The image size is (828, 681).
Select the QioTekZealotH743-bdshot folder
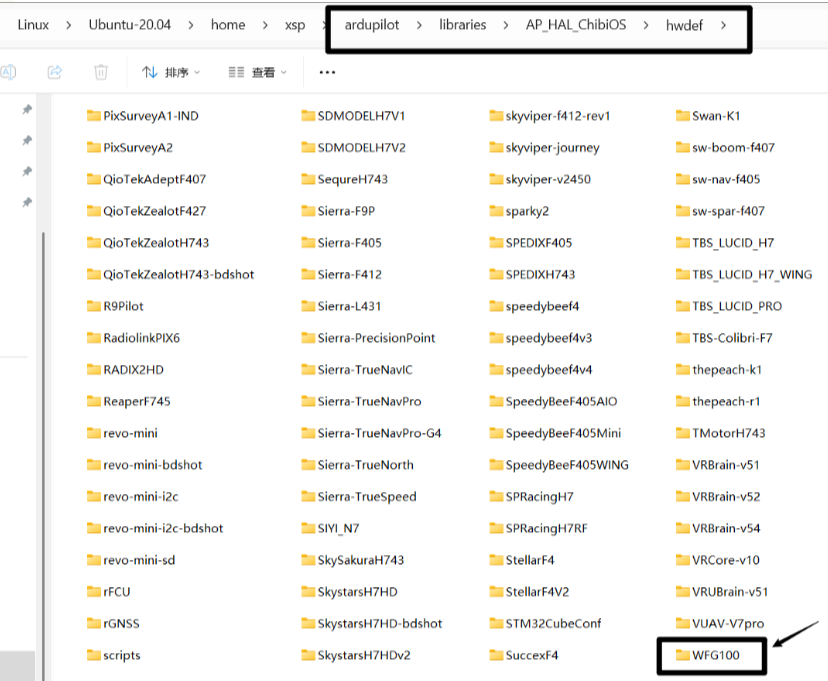[x=178, y=274]
